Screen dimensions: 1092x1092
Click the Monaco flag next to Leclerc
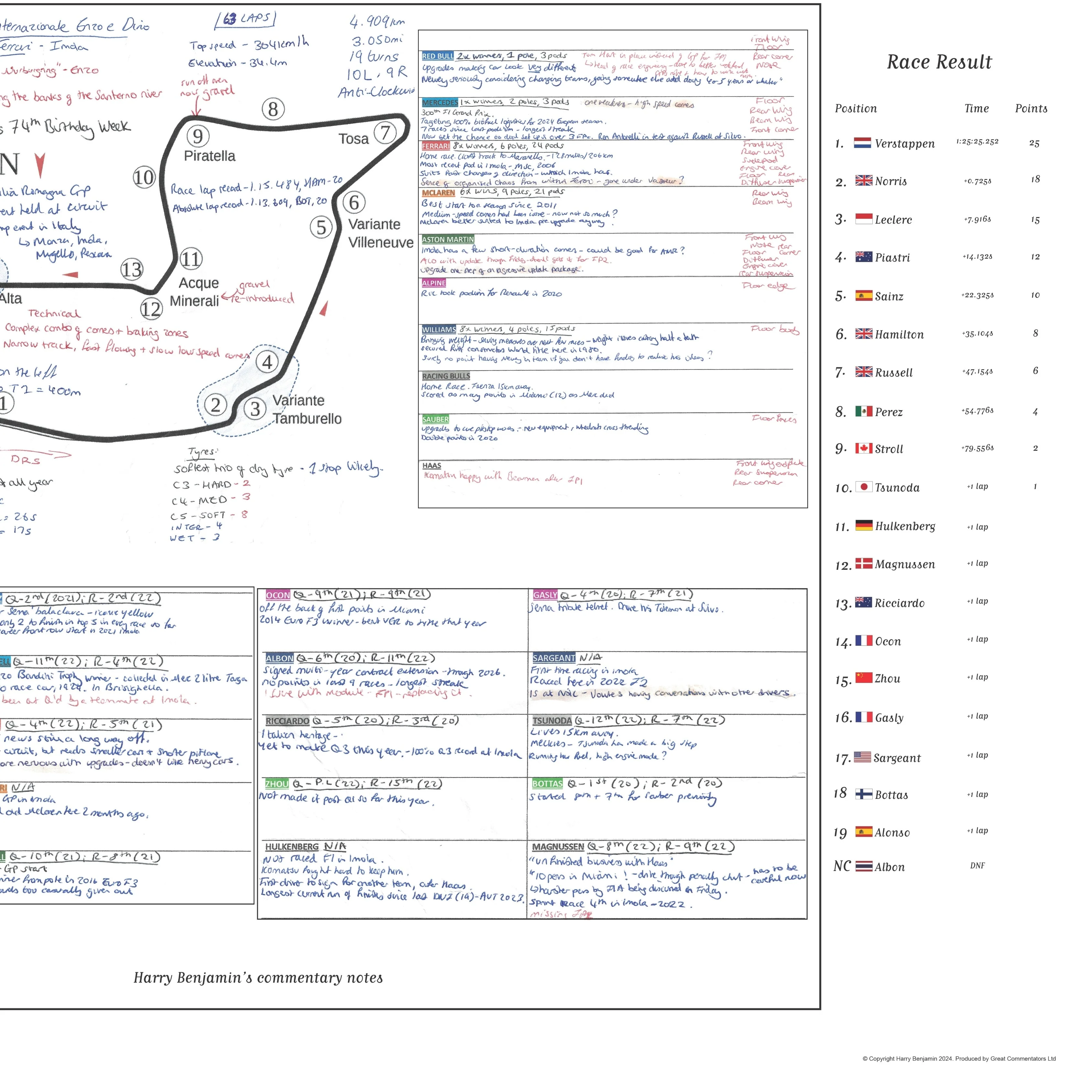click(x=864, y=218)
